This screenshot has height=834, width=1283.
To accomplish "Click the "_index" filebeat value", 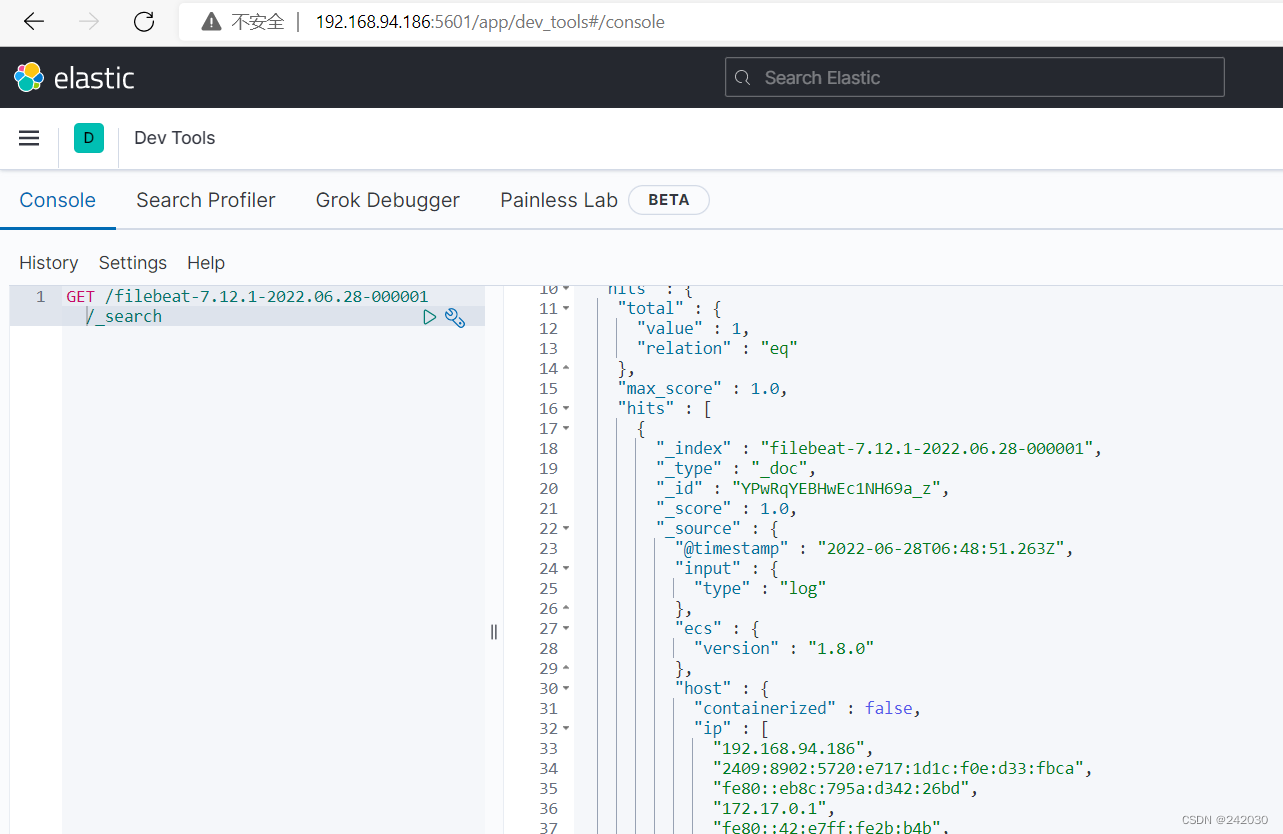I will [927, 448].
